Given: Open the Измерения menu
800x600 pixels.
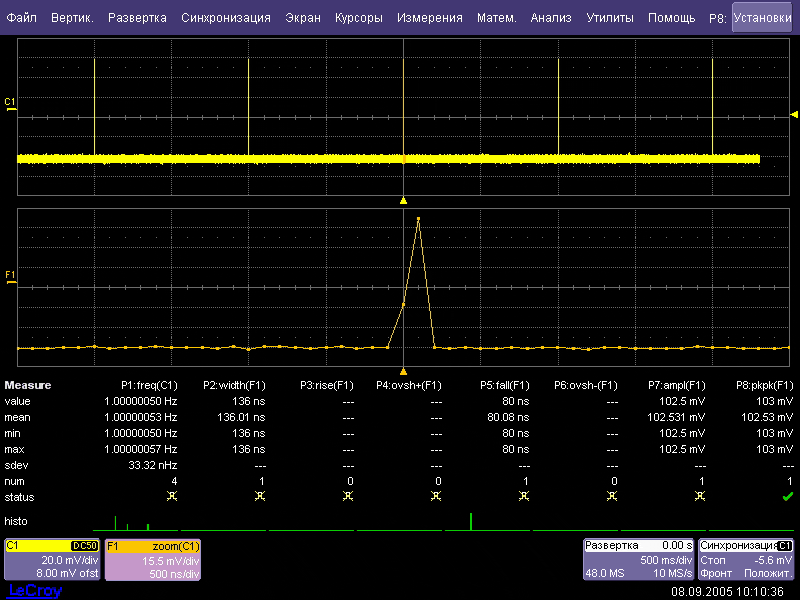Looking at the screenshot, I should click(429, 18).
